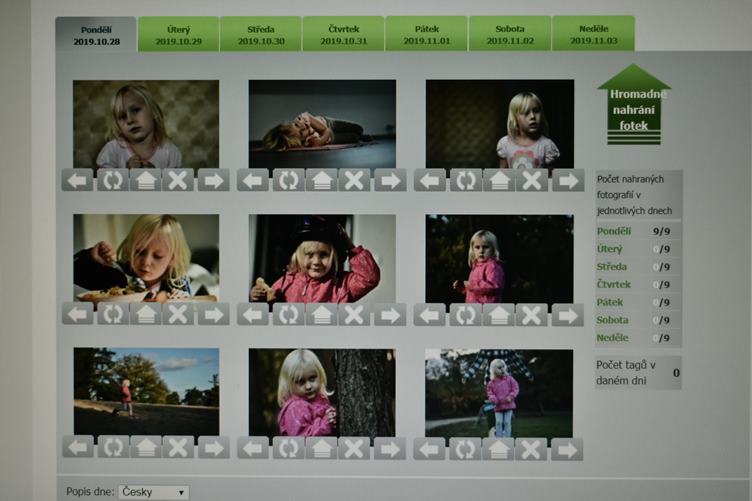Upload a replacement for girl with helmet photo
Image resolution: width=752 pixels, height=501 pixels.
[322, 315]
